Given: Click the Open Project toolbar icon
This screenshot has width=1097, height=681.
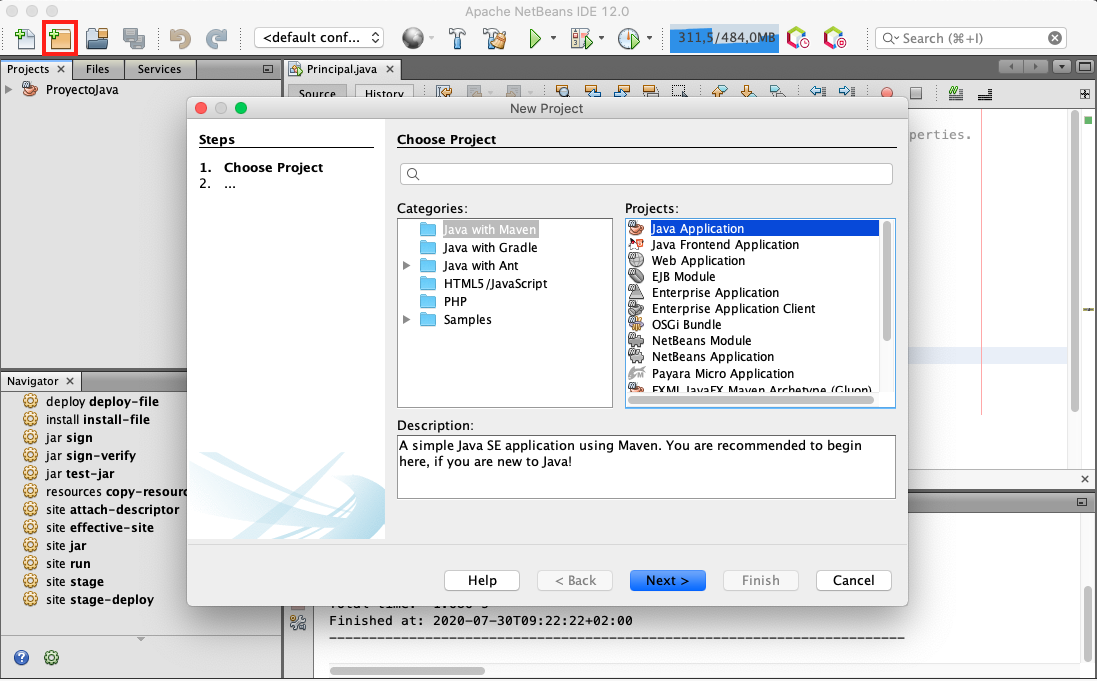Looking at the screenshot, I should pyautogui.click(x=97, y=38).
